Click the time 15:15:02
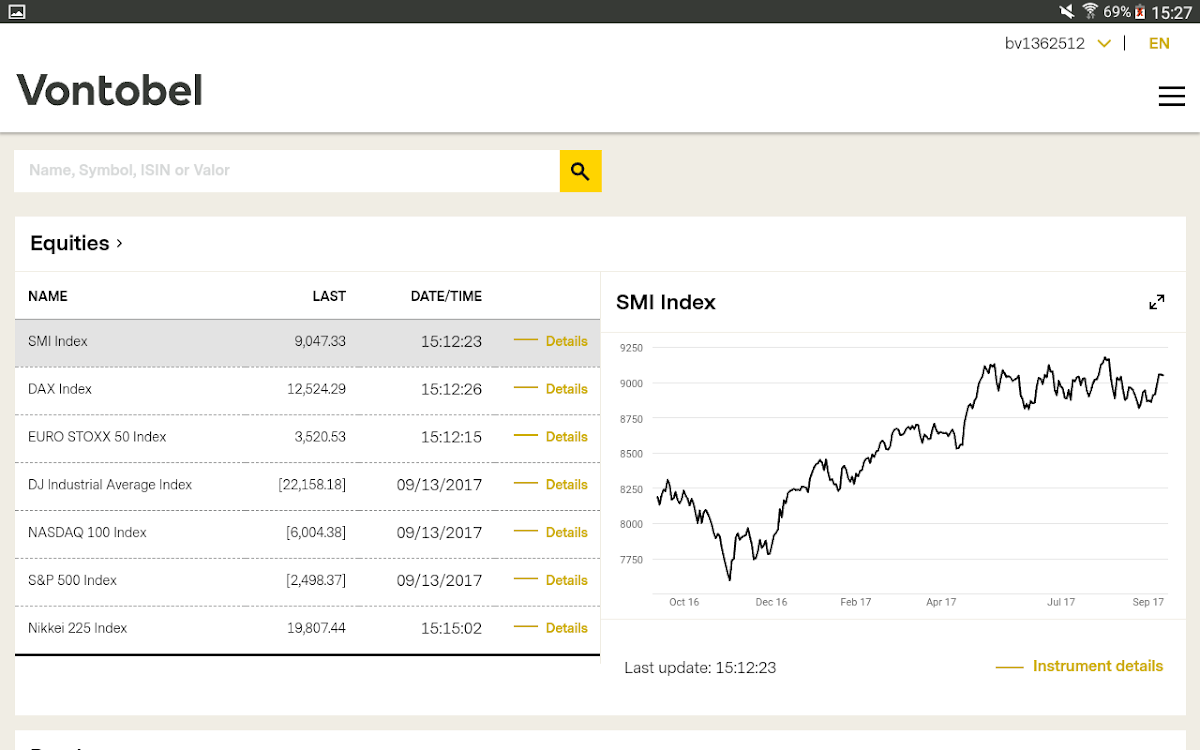Image resolution: width=1200 pixels, height=750 pixels. [451, 628]
